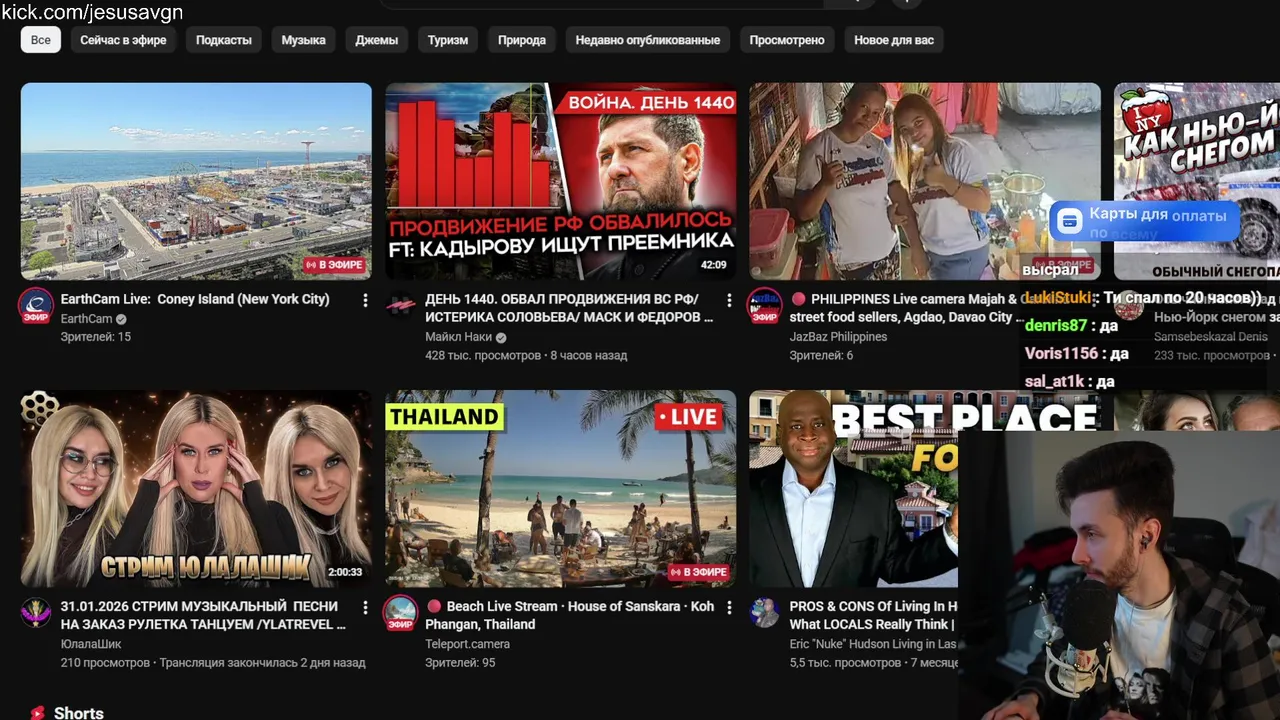Screen dimensions: 1280x720
Task: Select the "Туризм" filter chip
Action: click(448, 40)
